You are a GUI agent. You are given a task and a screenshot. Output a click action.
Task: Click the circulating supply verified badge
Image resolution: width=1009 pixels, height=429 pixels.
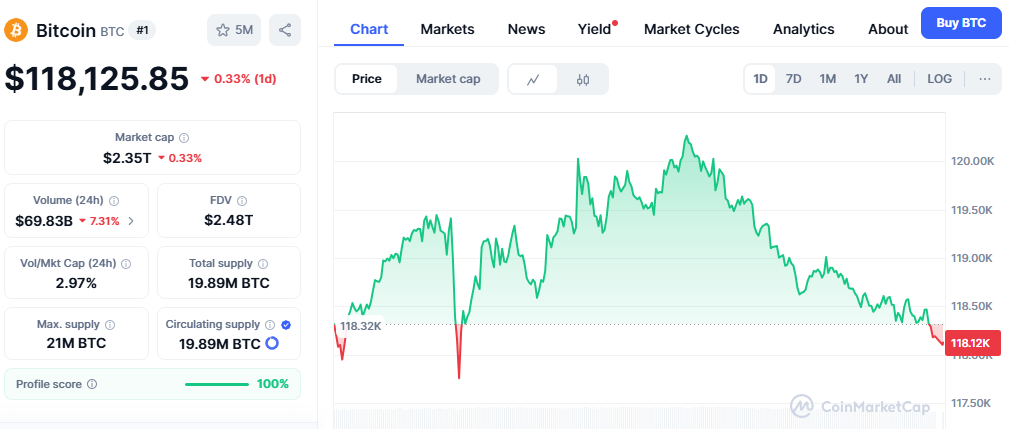(x=286, y=325)
